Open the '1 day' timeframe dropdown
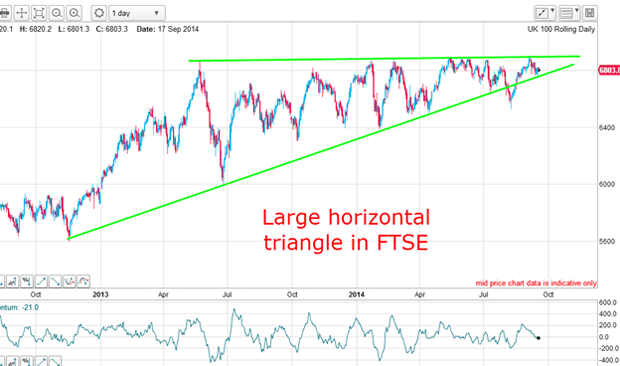 pyautogui.click(x=137, y=13)
